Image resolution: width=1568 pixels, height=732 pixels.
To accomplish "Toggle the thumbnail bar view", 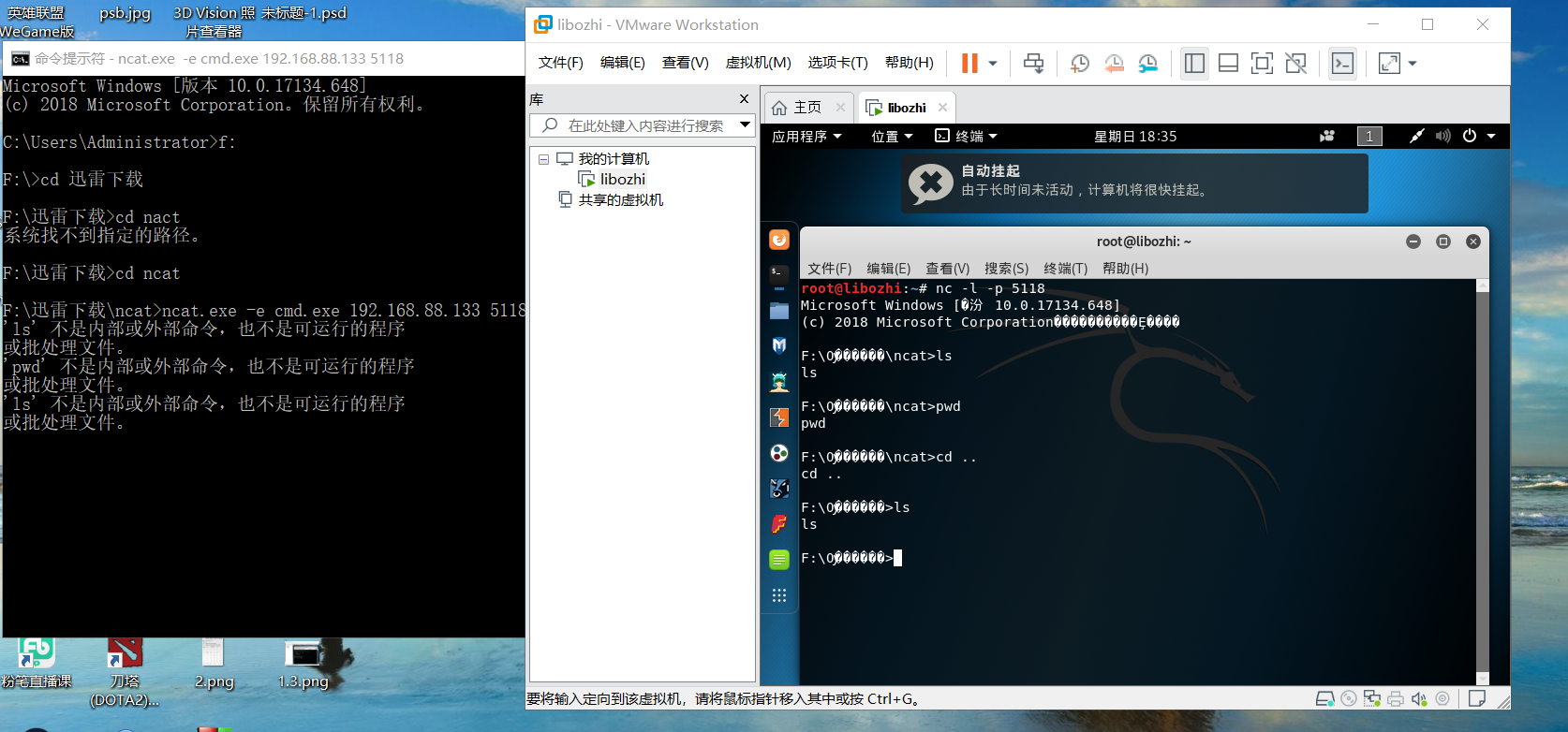I will pos(1228,64).
